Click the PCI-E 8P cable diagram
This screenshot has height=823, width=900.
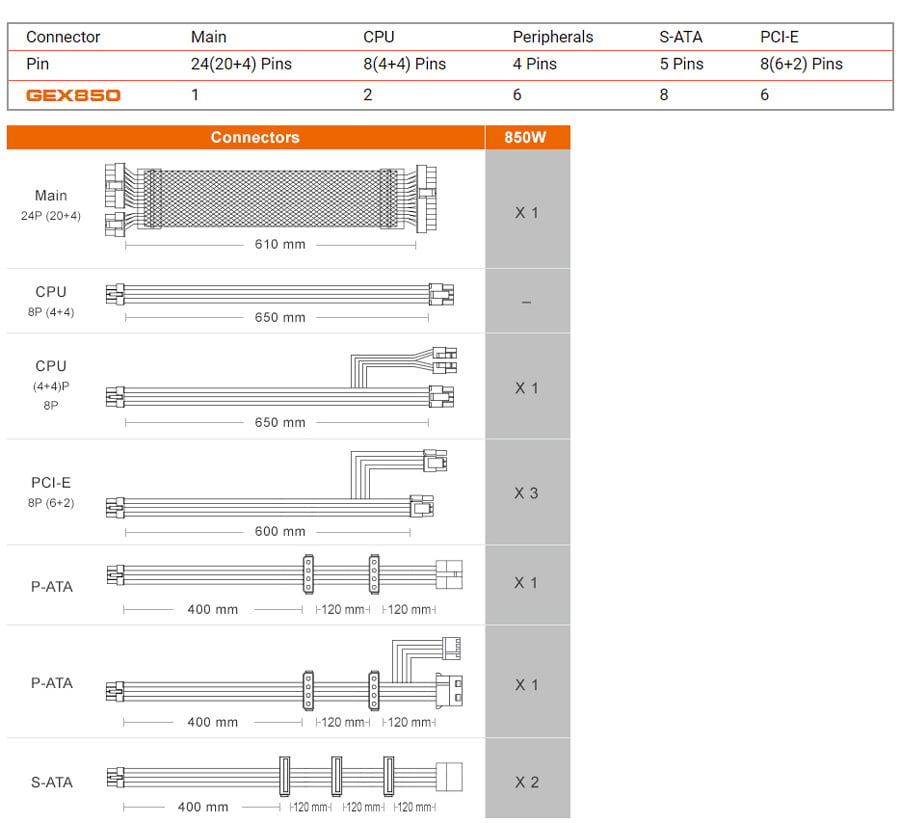(x=277, y=484)
